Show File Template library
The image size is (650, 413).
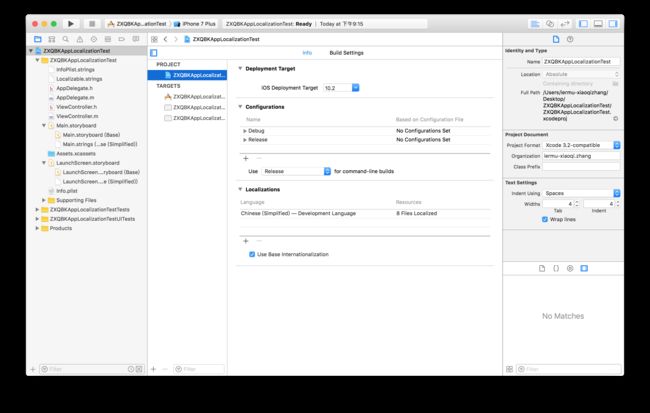pos(542,268)
